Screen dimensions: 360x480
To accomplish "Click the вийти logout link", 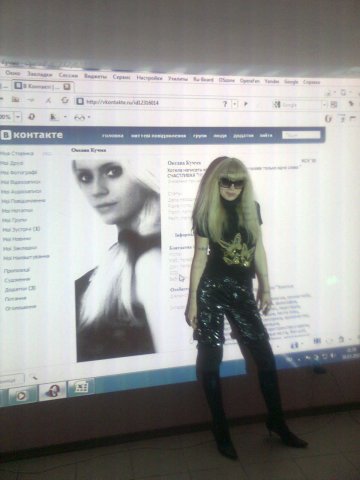I will coord(266,135).
